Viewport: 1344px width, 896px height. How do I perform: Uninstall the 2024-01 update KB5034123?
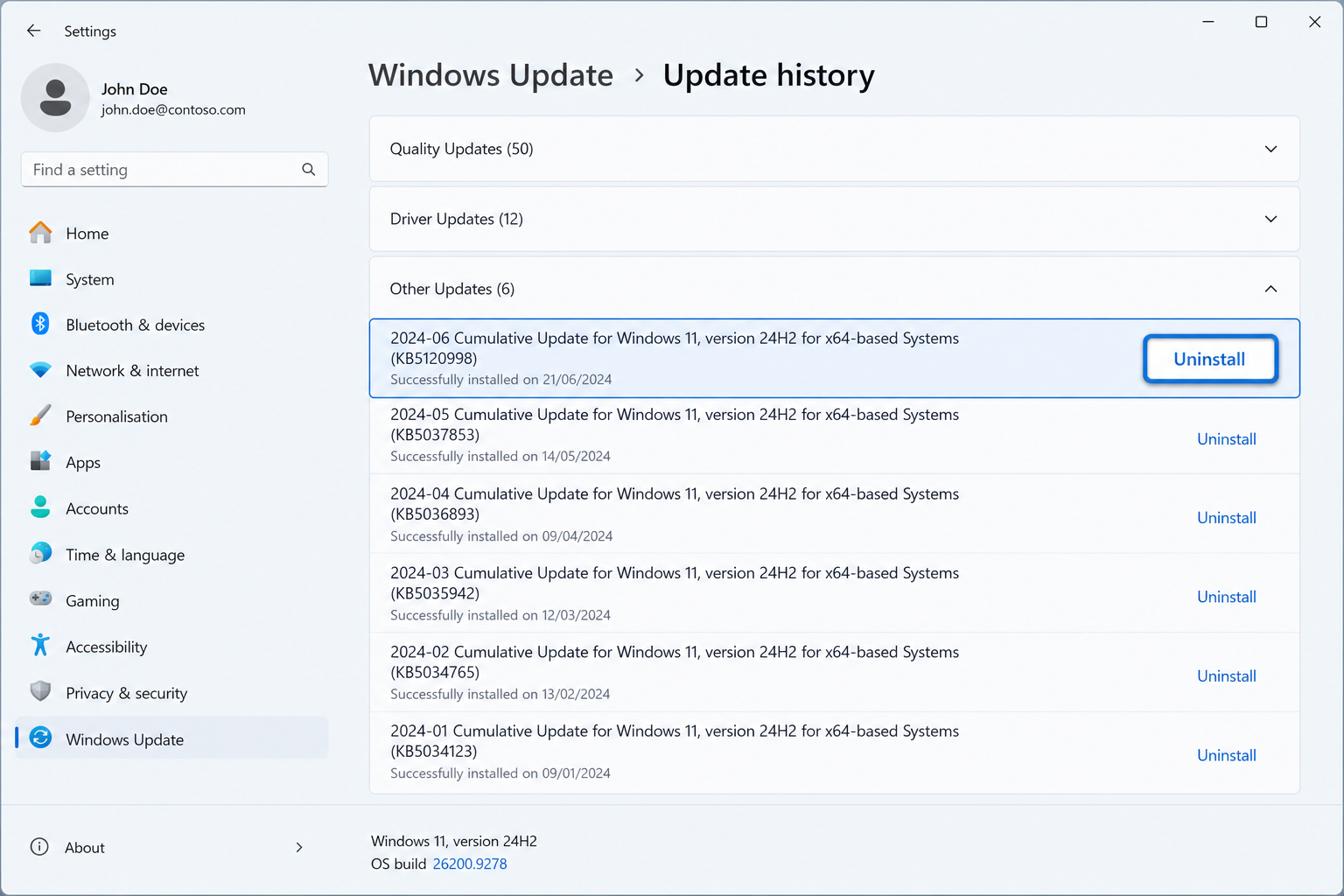(x=1227, y=755)
